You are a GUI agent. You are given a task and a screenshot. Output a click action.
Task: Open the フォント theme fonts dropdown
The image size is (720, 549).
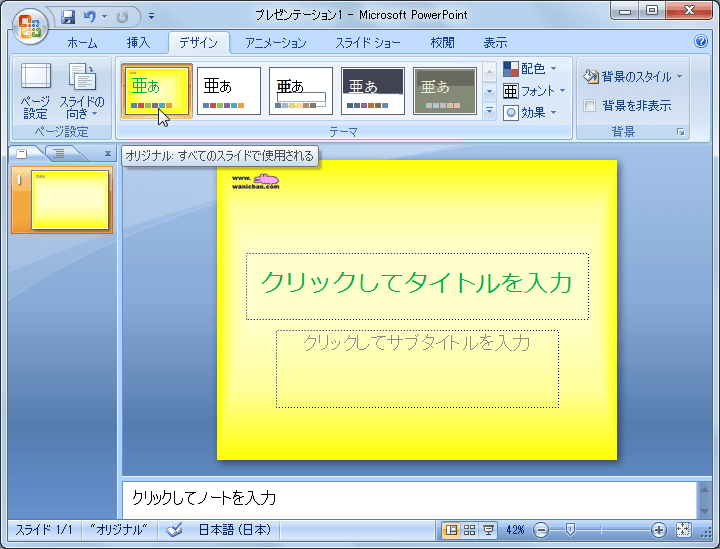click(x=534, y=91)
